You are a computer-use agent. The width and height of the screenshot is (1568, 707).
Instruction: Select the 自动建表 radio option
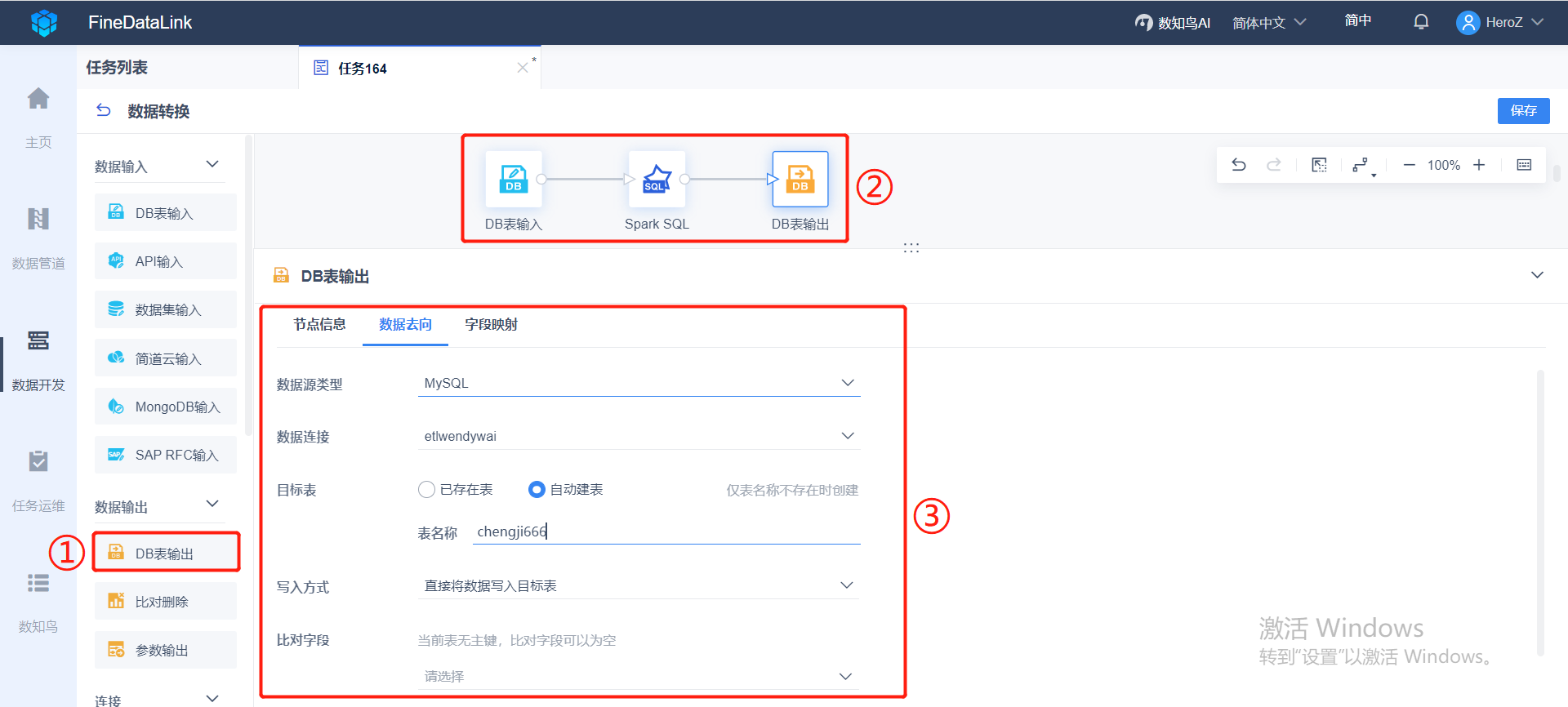point(537,489)
